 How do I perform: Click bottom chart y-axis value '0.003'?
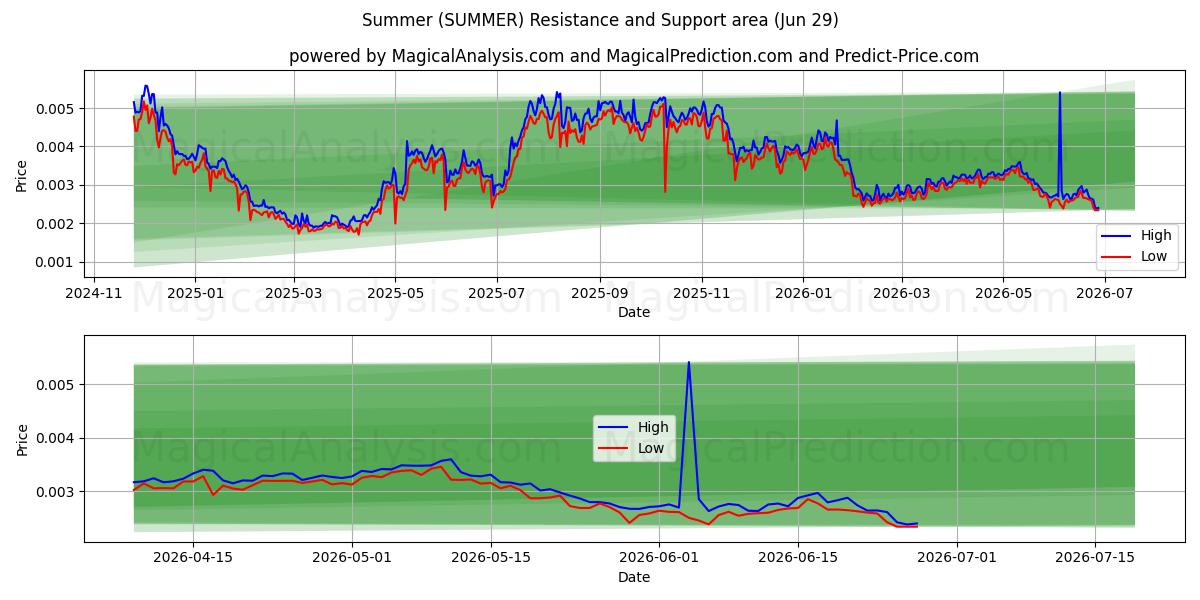click(57, 492)
